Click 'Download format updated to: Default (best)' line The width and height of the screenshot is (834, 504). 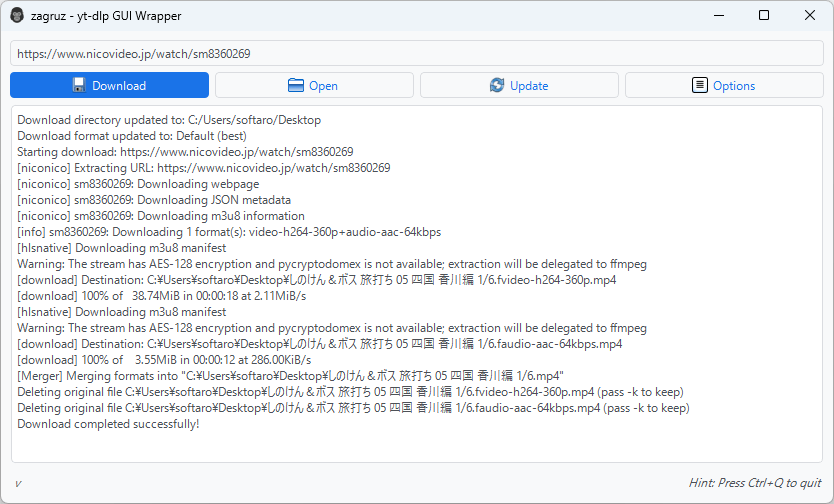coord(132,136)
